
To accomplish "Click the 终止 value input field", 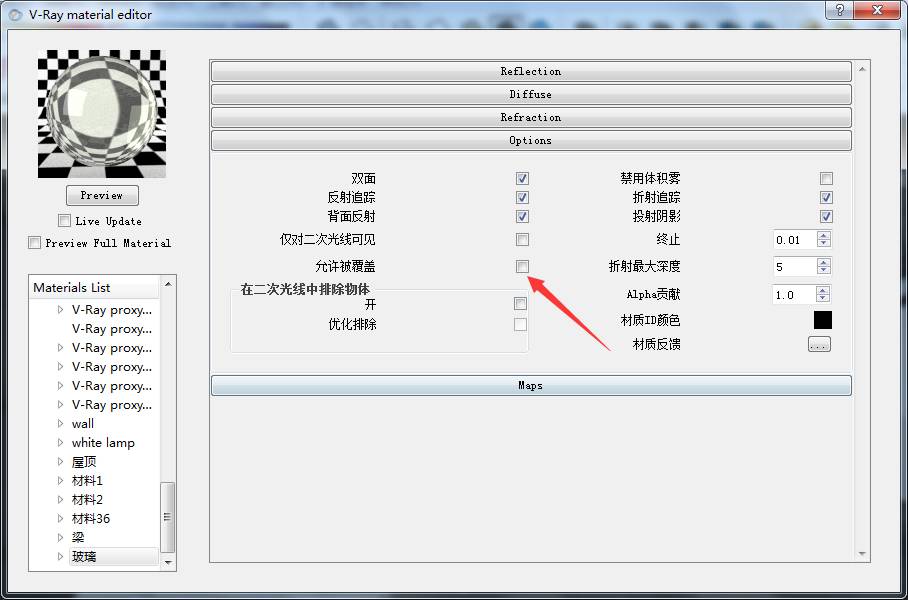I will tap(794, 240).
